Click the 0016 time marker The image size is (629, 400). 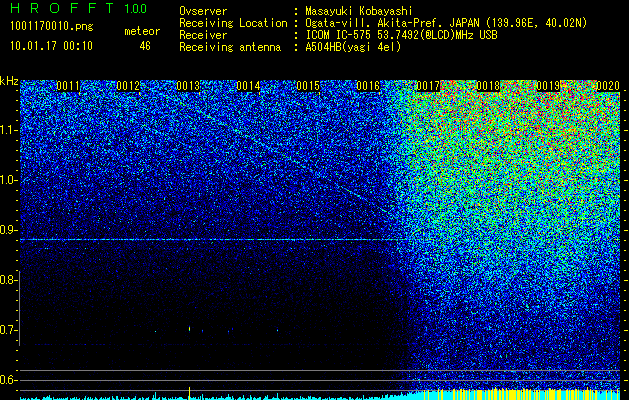click(x=368, y=86)
